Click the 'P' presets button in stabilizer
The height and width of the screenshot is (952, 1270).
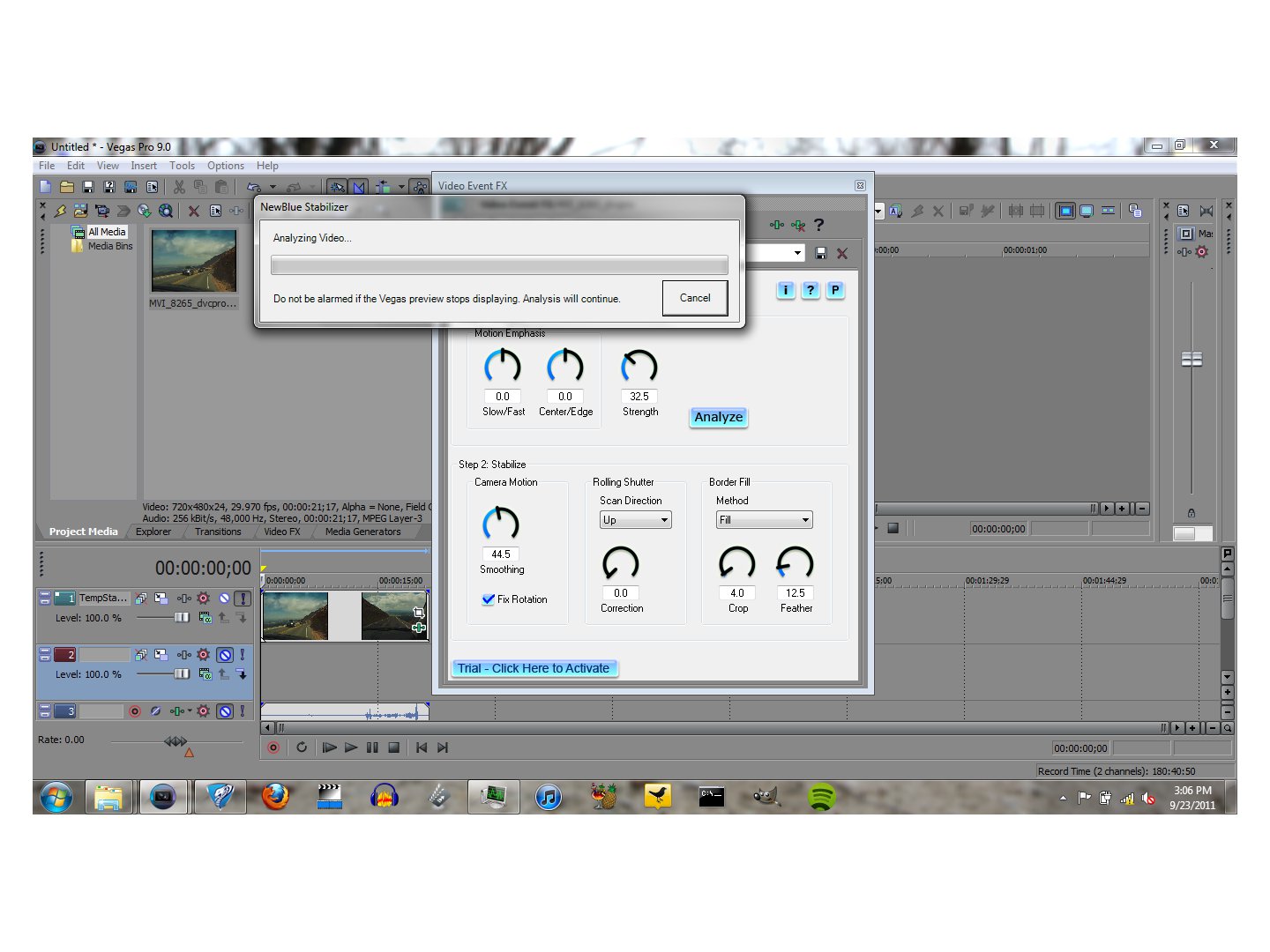(x=835, y=290)
